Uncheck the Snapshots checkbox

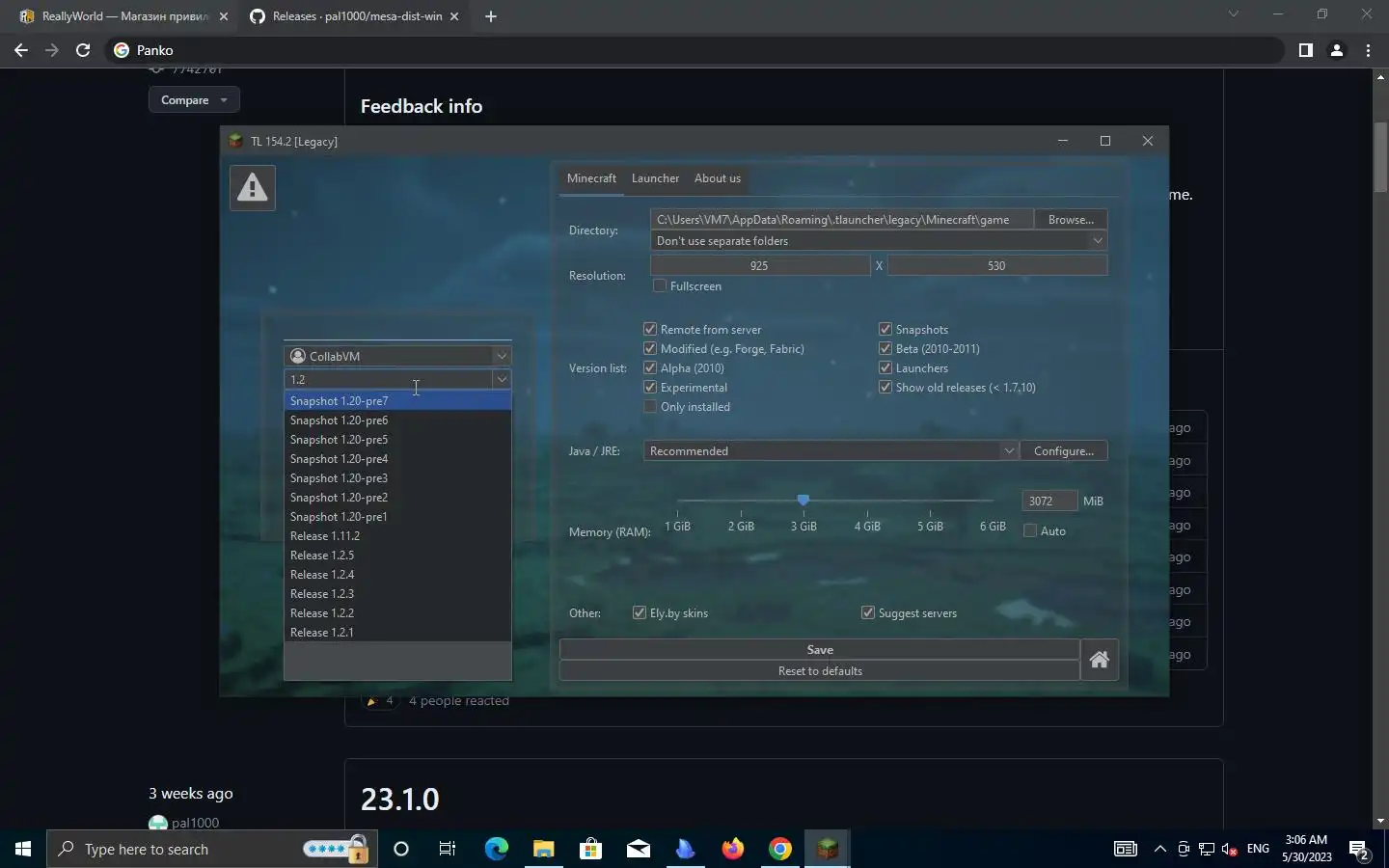(885, 330)
